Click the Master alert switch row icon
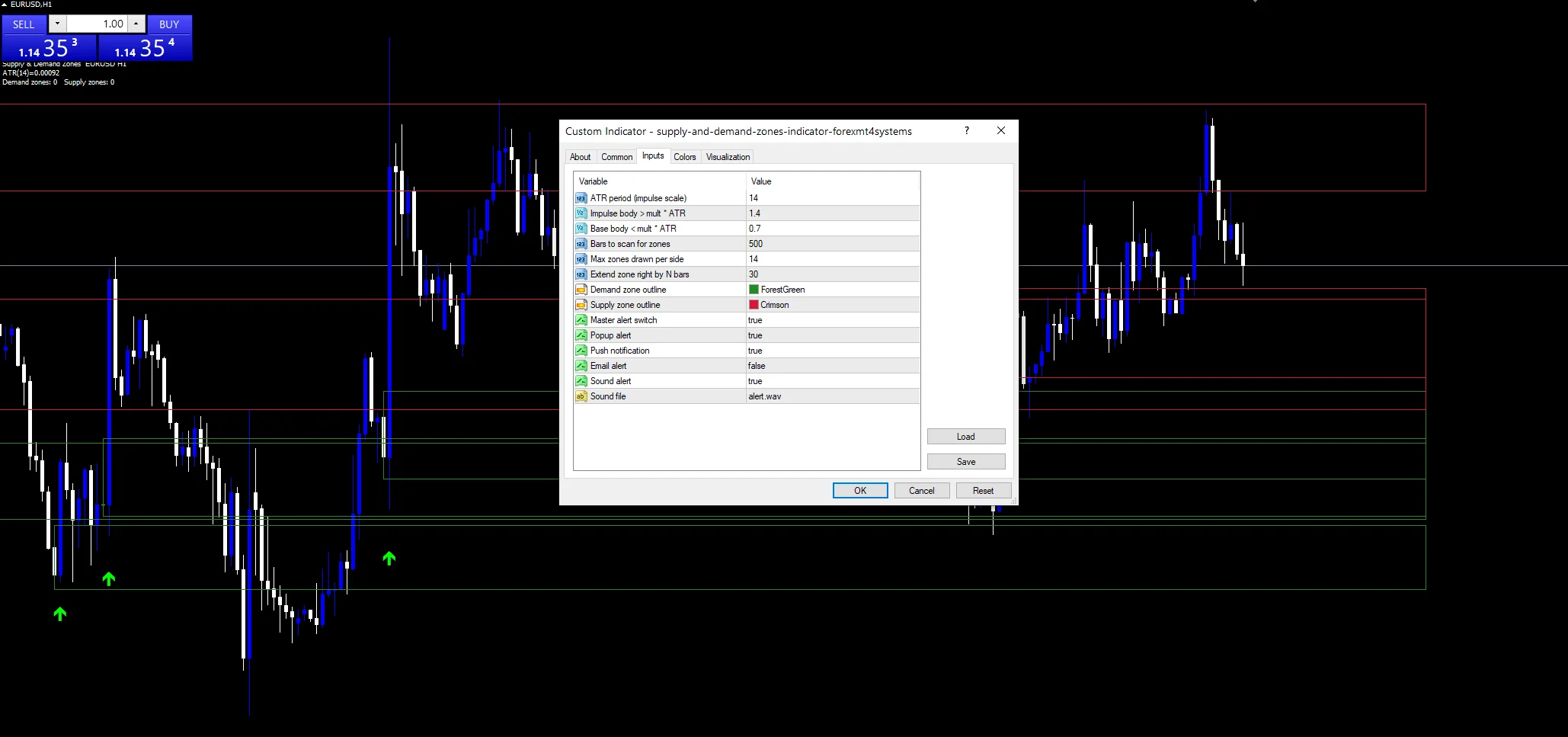The image size is (1568, 737). [x=581, y=320]
